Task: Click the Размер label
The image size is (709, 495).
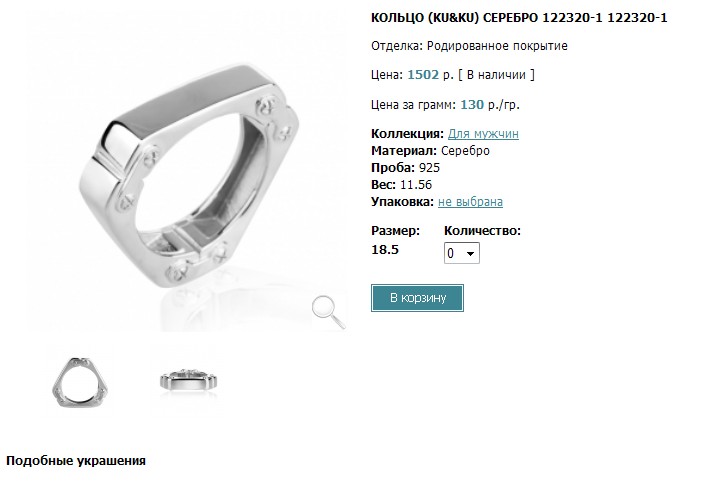Action: coord(396,231)
